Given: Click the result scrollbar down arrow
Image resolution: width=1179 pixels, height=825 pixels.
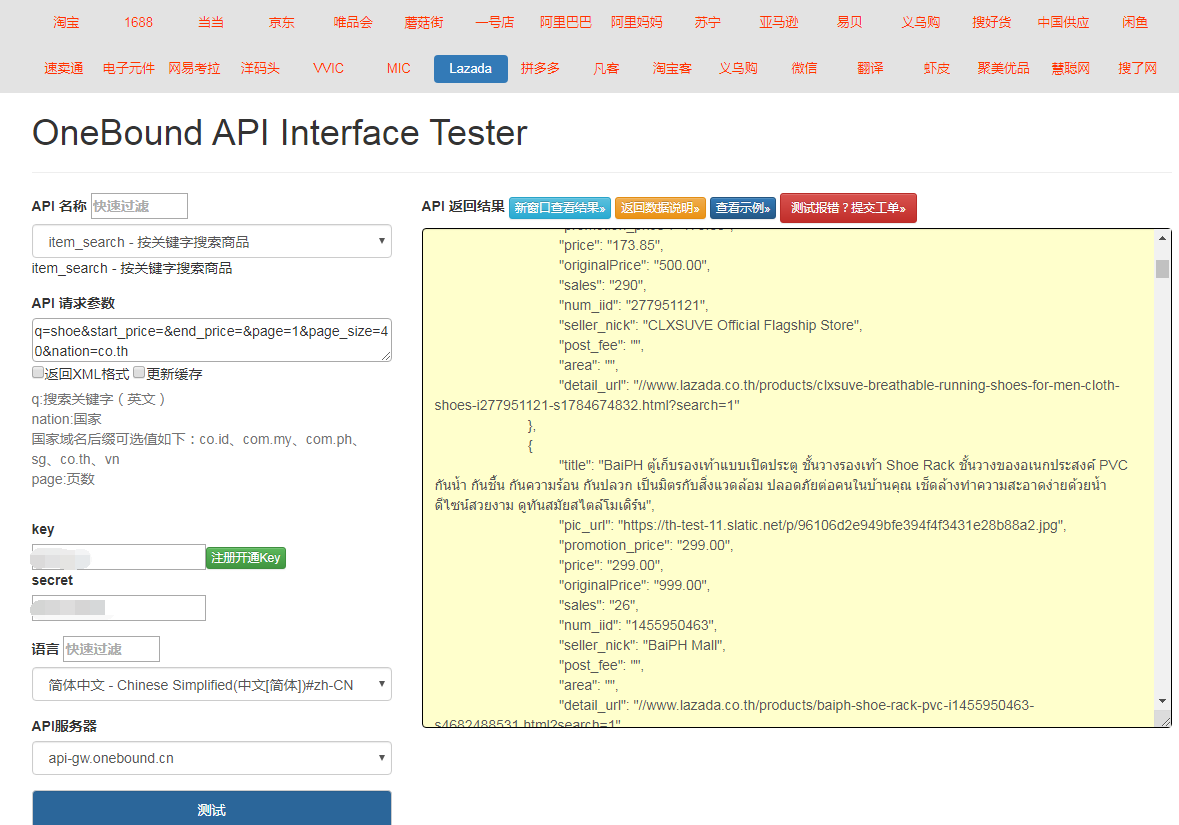Looking at the screenshot, I should pos(1162,701).
